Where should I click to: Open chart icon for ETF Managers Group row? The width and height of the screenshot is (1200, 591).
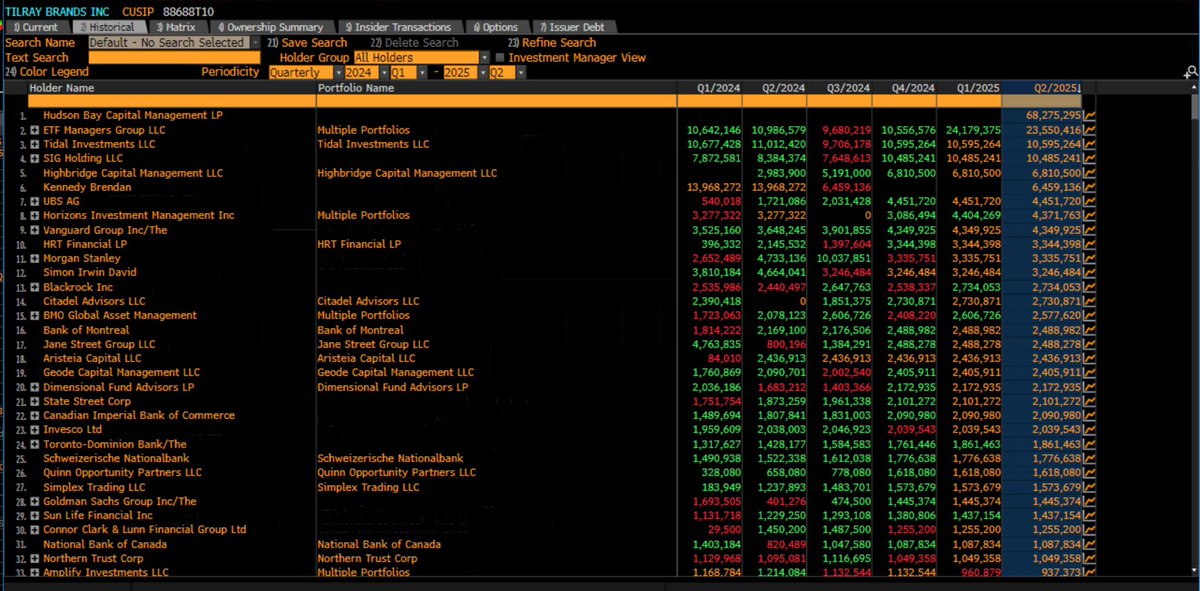coord(1090,130)
